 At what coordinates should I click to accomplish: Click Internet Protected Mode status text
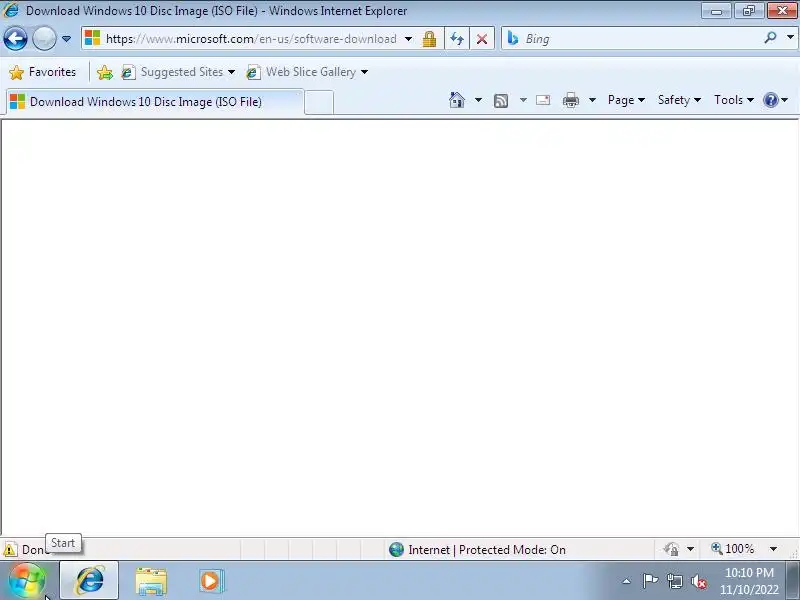pos(487,549)
